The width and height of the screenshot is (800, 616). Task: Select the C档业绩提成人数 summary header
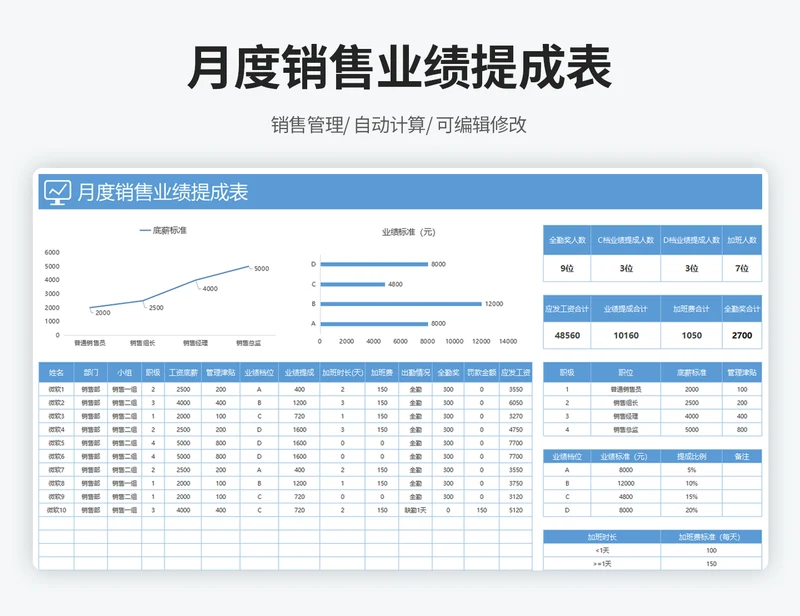click(626, 240)
